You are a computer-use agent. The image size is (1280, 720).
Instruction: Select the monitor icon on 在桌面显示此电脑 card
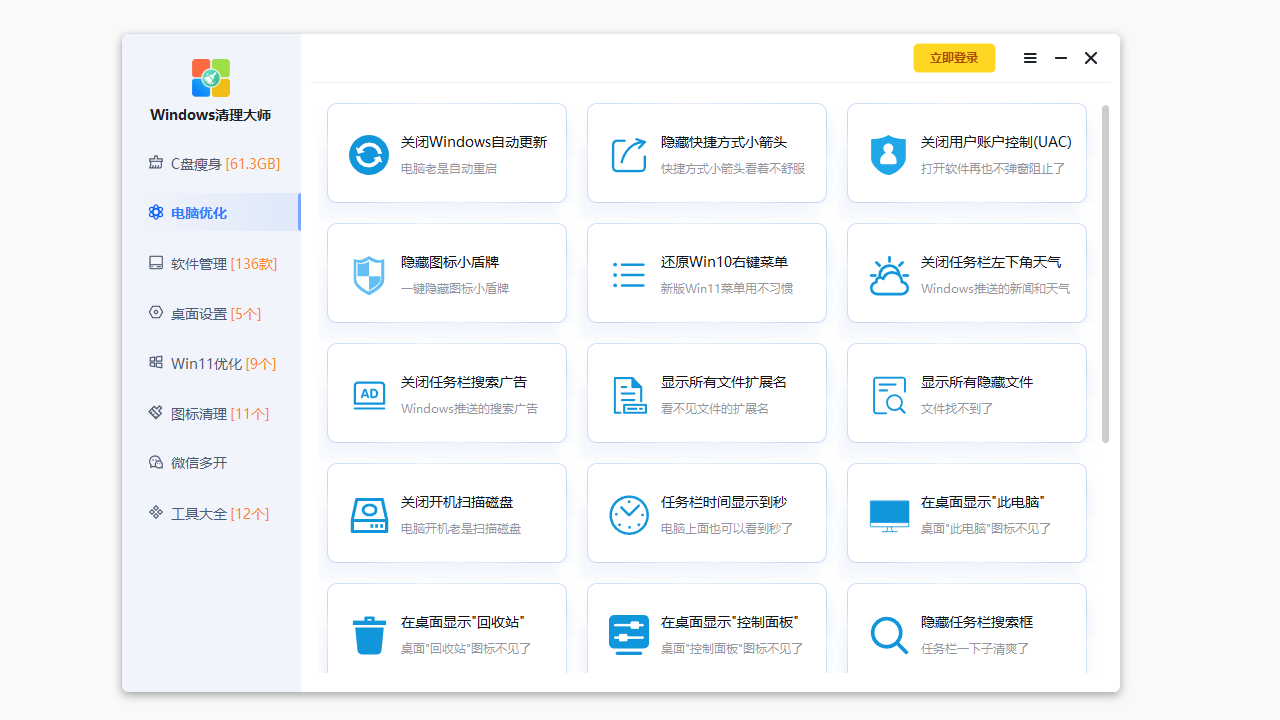(889, 514)
